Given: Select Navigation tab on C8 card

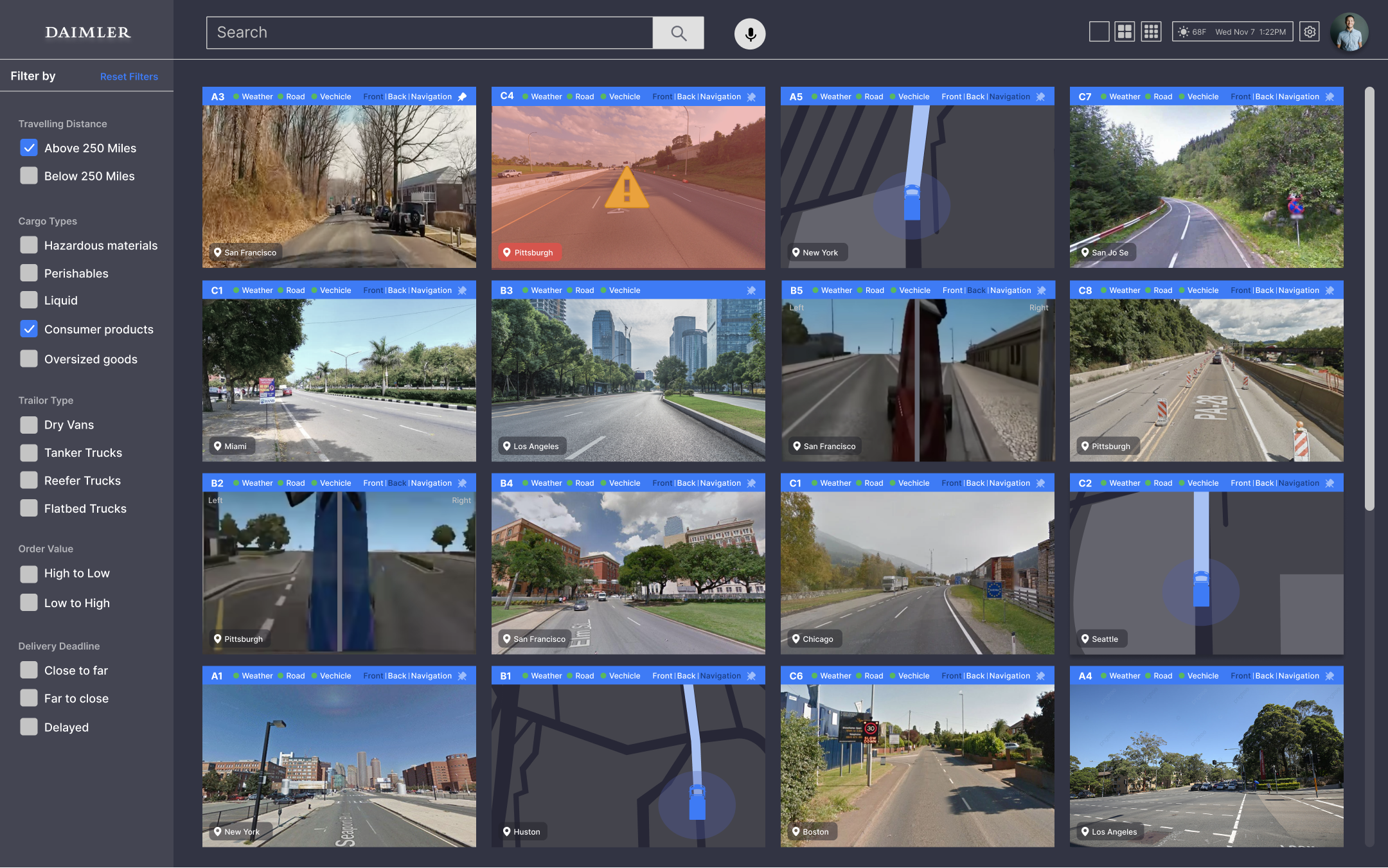Looking at the screenshot, I should click(x=1299, y=290).
